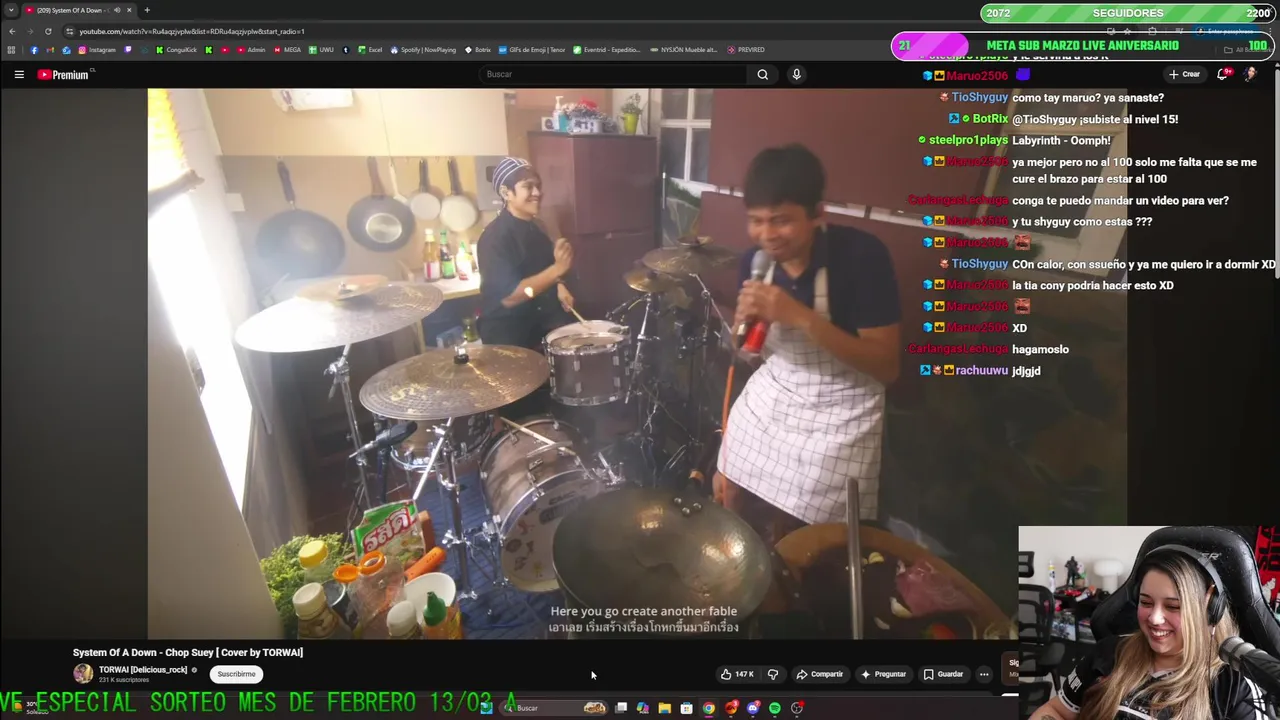Screen dimensions: 1280x720
Task: Go to the YouTube Premium home logo
Action: (x=65, y=74)
